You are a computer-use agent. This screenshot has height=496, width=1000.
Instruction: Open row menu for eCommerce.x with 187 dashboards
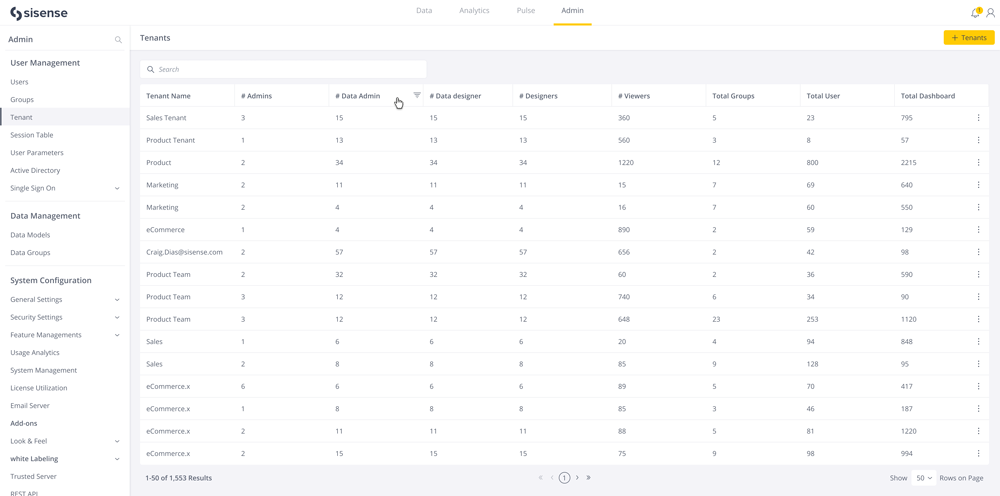978,409
